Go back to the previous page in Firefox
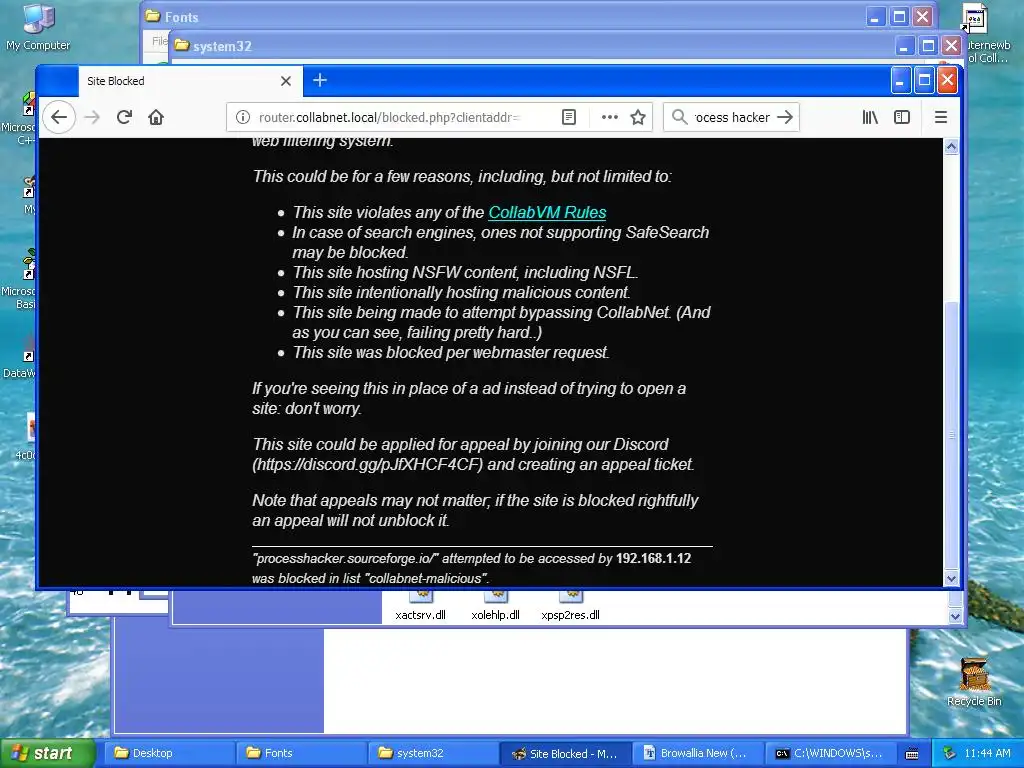Screen dimensions: 1024x768 59,118
